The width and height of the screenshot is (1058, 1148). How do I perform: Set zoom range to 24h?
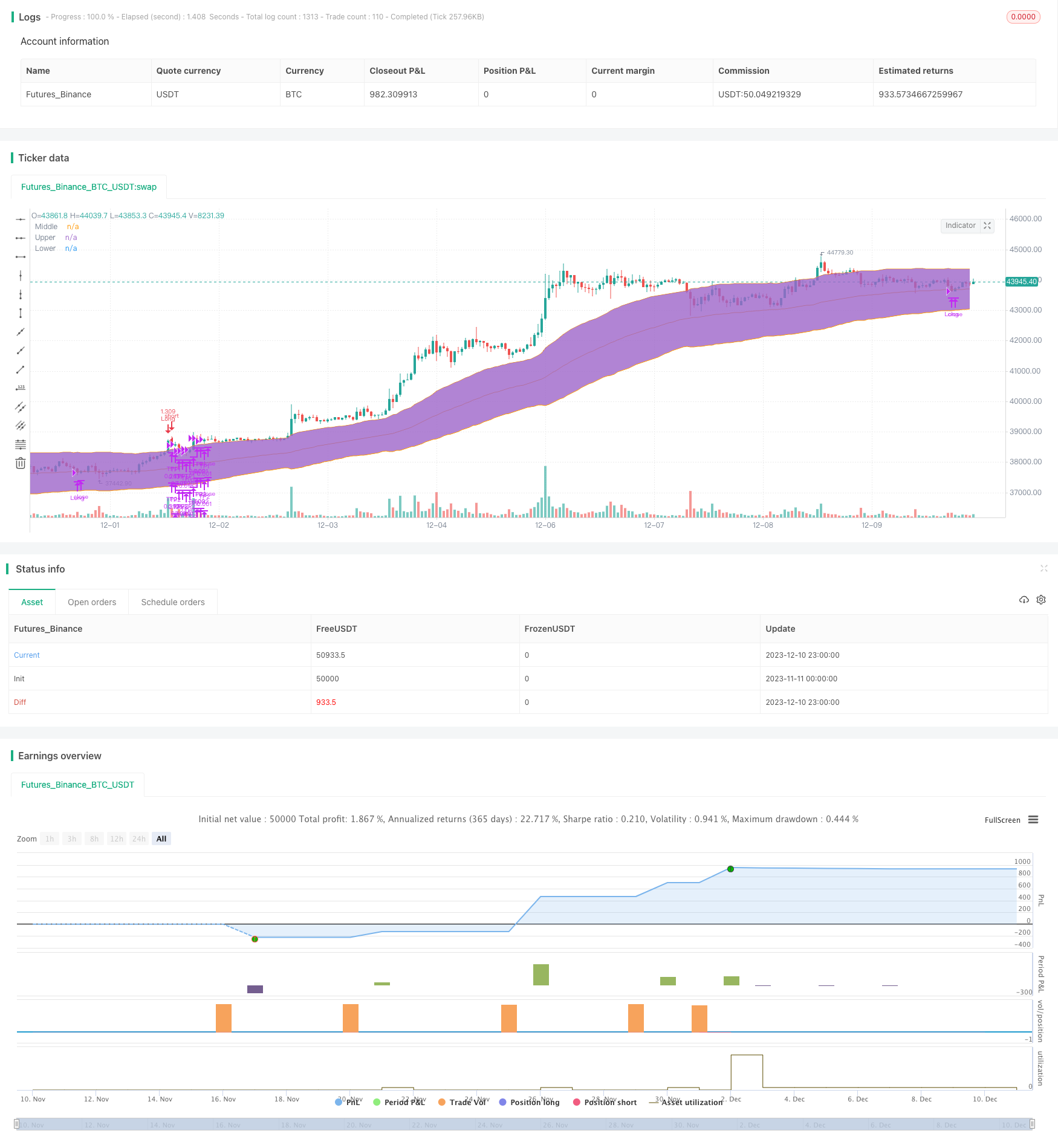coord(139,838)
